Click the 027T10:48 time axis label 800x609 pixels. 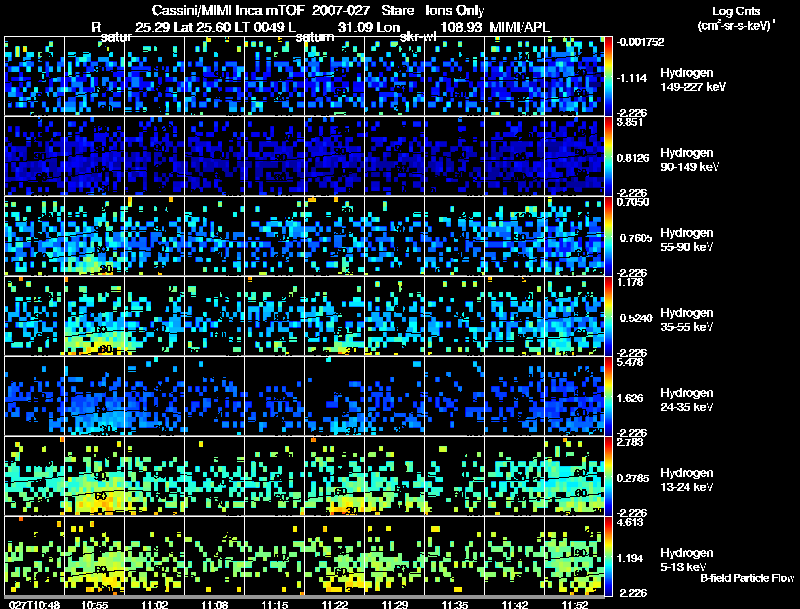coord(35,604)
